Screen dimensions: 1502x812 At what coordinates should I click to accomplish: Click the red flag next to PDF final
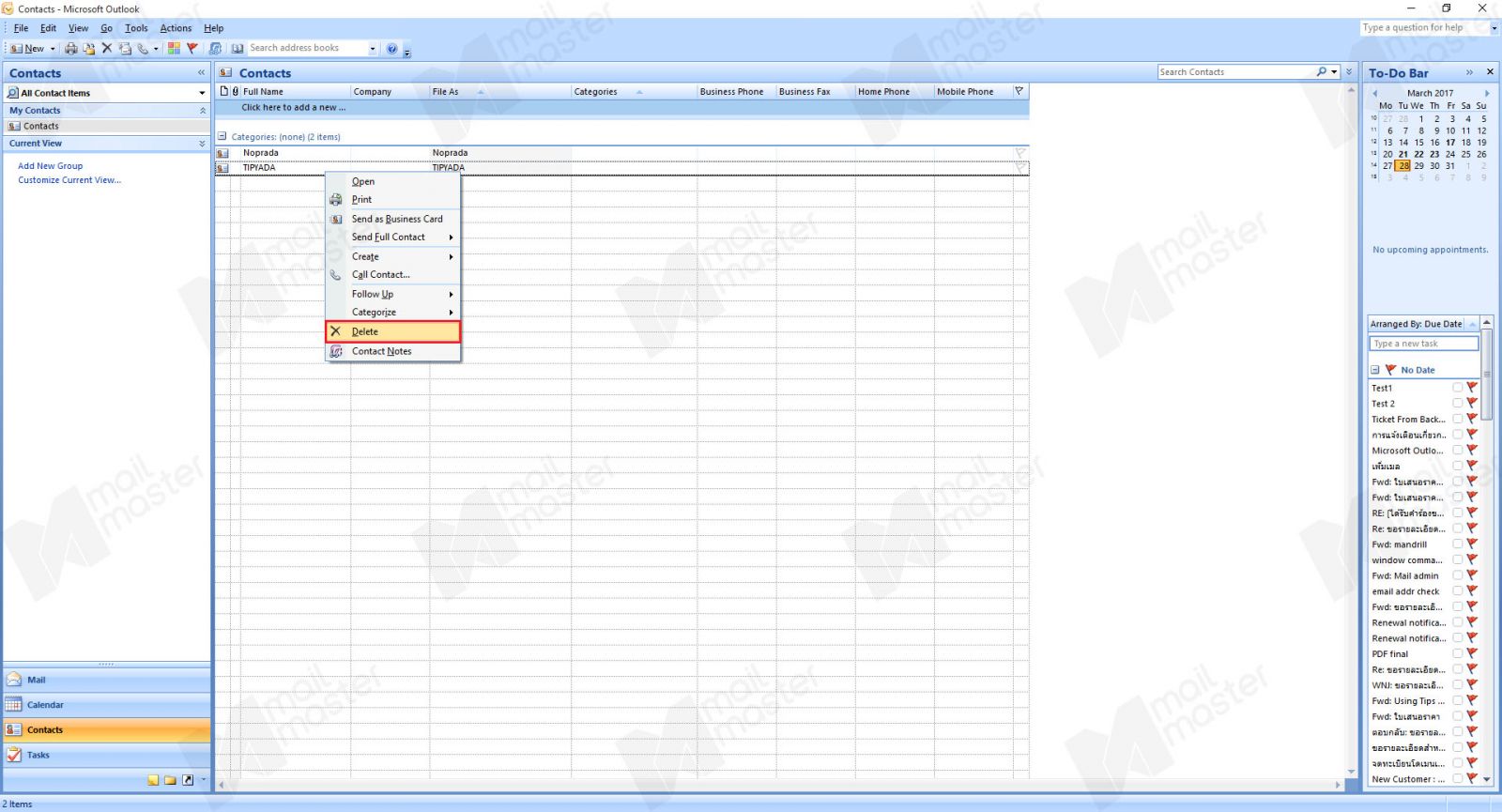click(x=1472, y=653)
